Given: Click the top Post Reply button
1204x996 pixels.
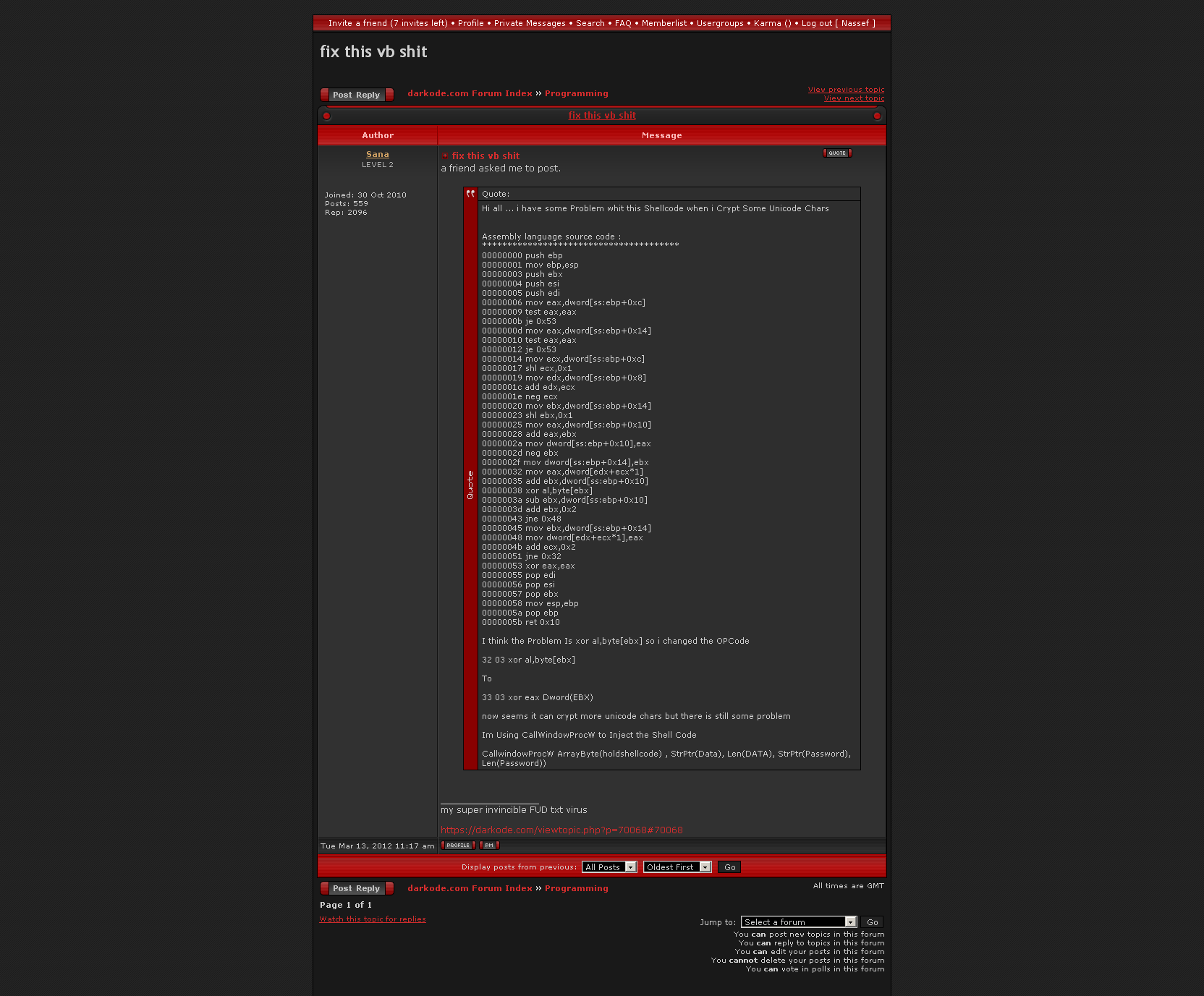Looking at the screenshot, I should (357, 95).
